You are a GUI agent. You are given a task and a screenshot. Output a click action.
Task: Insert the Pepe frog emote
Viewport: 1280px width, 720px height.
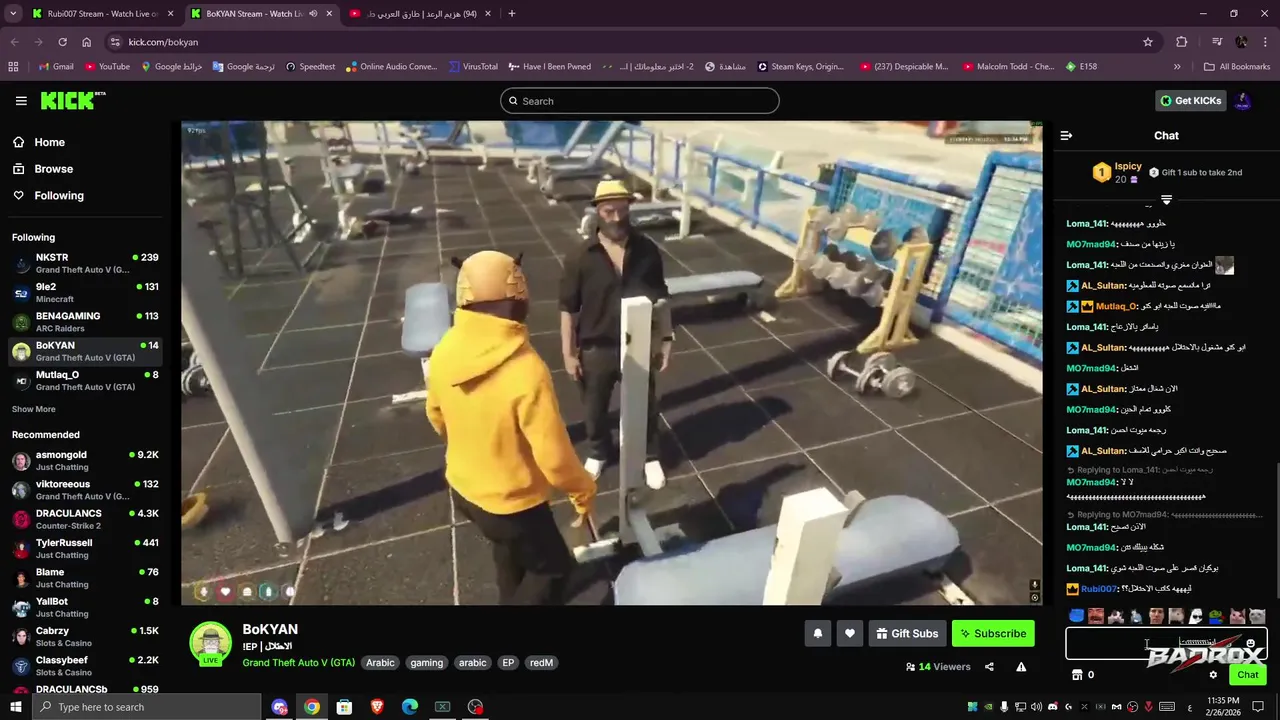(1216, 616)
